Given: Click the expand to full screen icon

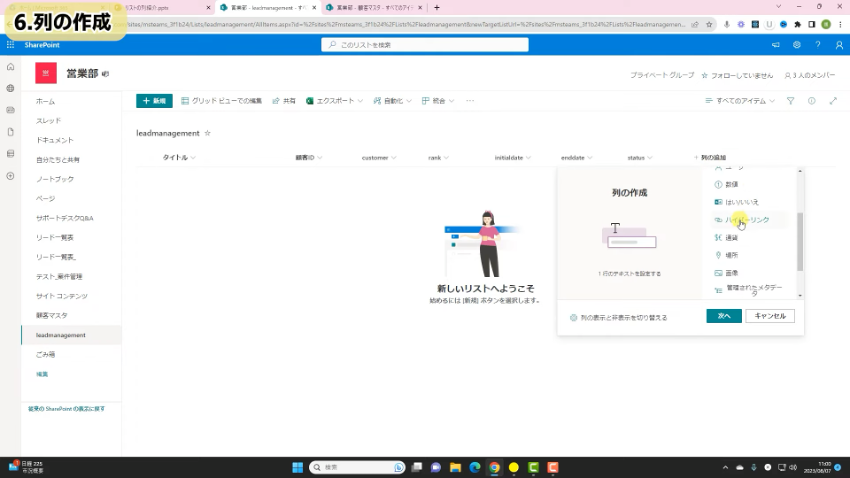Looking at the screenshot, I should [x=833, y=101].
